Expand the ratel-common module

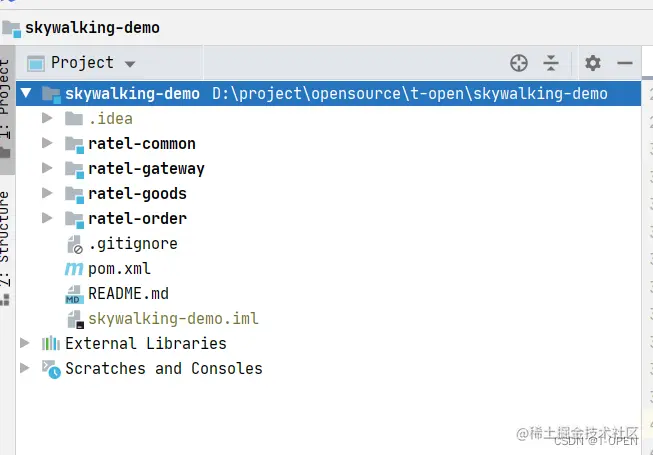47,143
